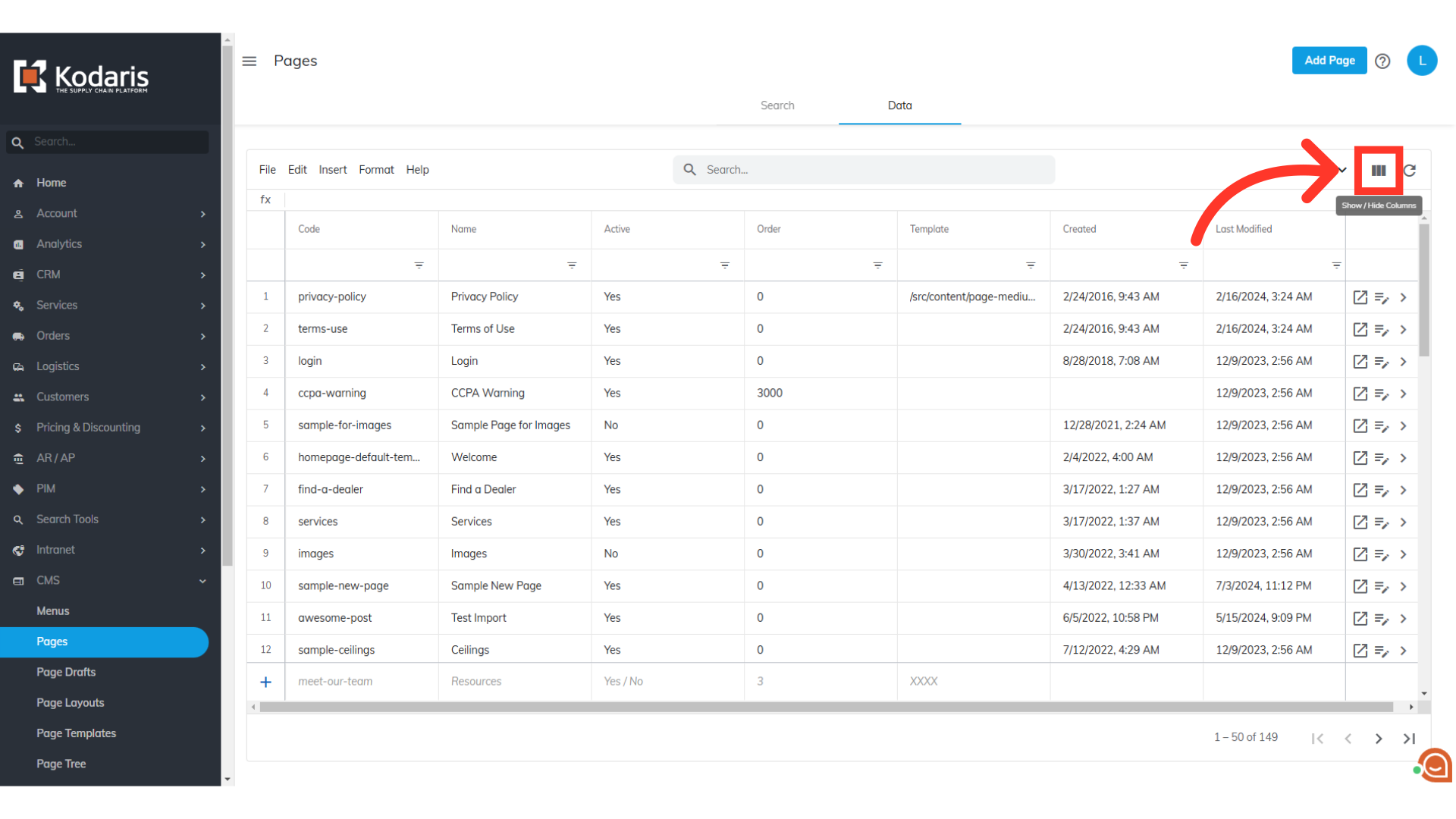Open the Format menu
This screenshot has width=1456, height=819.
coord(376,170)
